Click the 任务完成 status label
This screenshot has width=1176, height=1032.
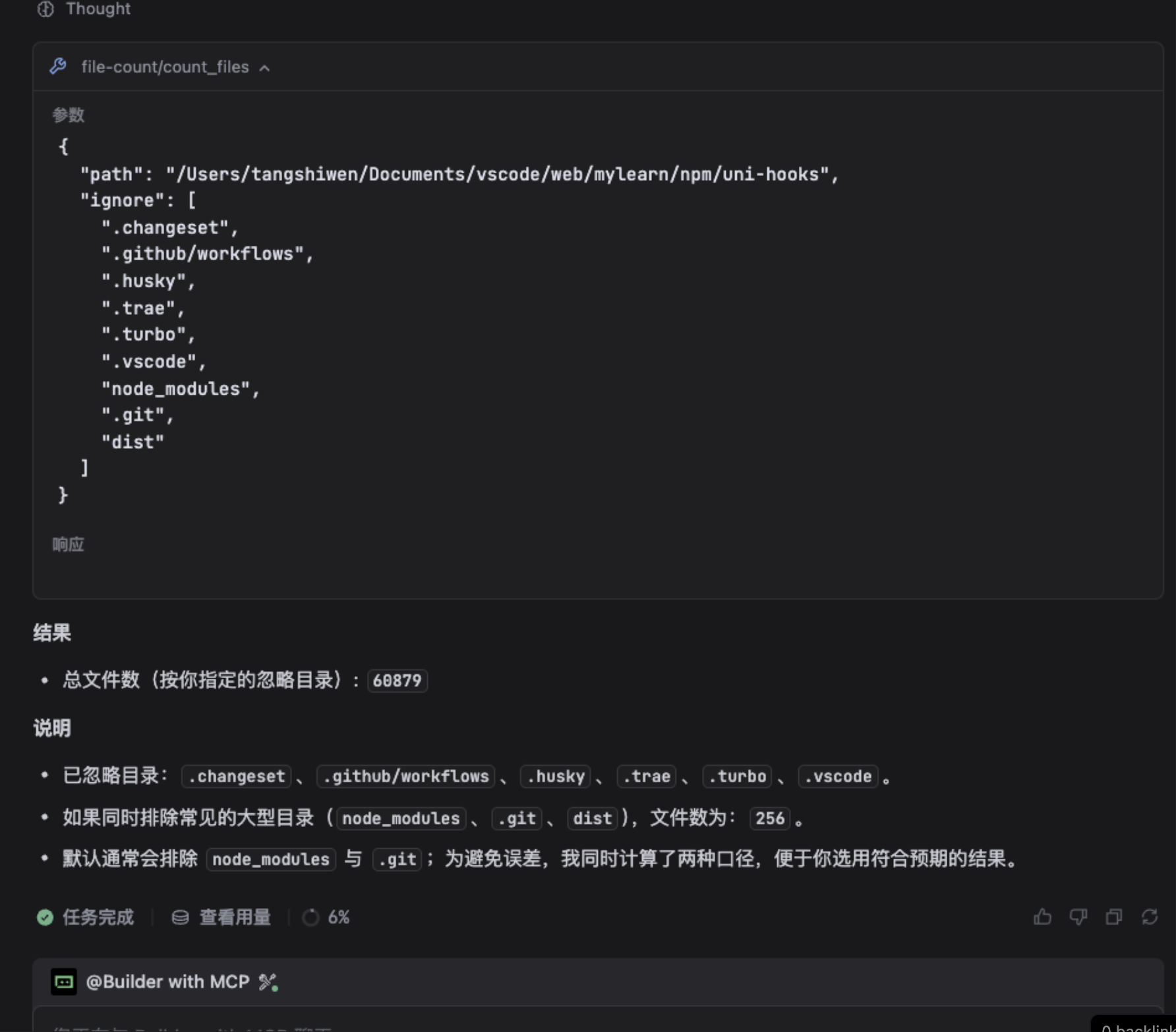click(98, 917)
